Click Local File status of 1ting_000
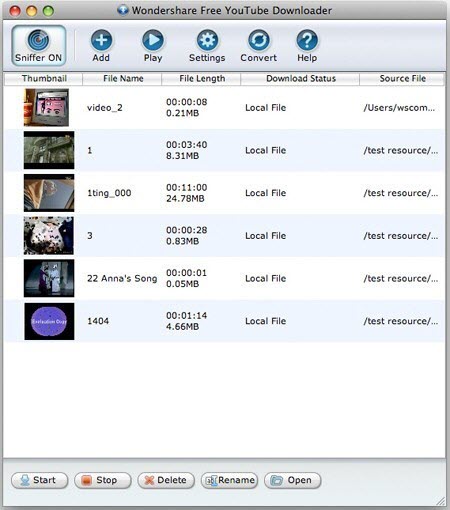 (266, 193)
